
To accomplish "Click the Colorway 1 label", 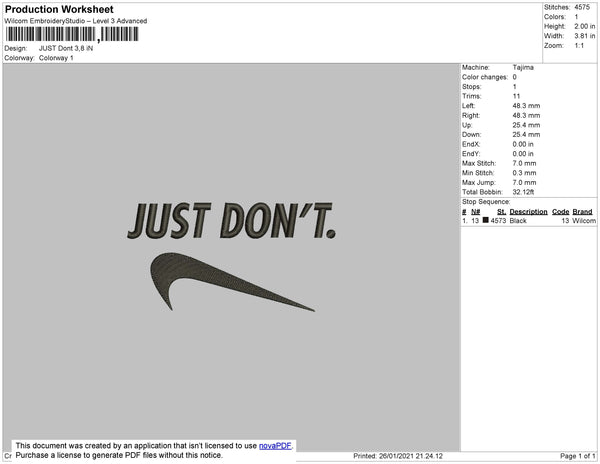I will tap(56, 58).
